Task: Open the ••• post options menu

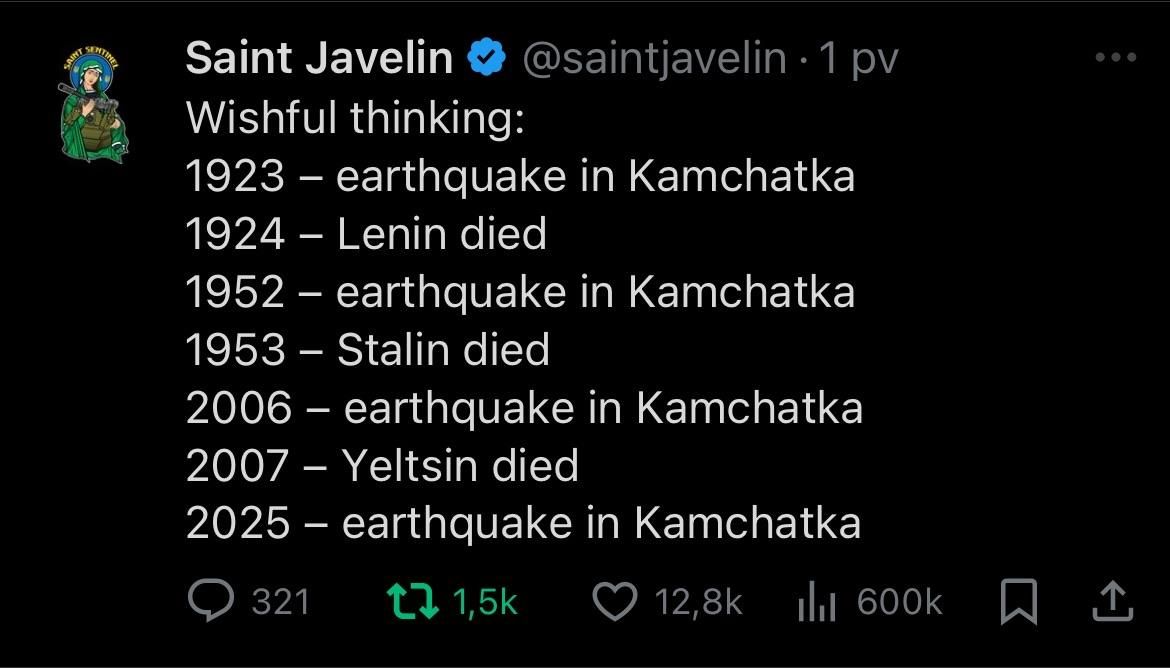Action: (1115, 57)
